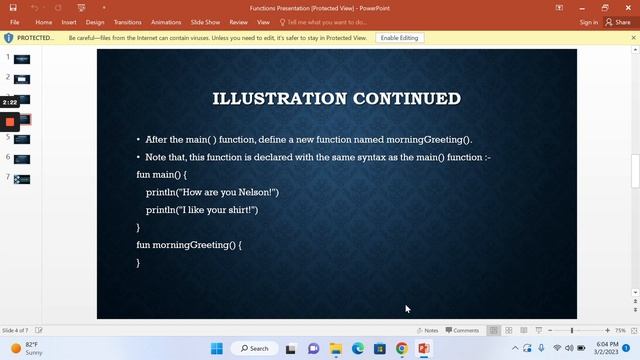Select slide 2 thumbnail
Viewport: 640px width, 360px height.
pos(22,79)
